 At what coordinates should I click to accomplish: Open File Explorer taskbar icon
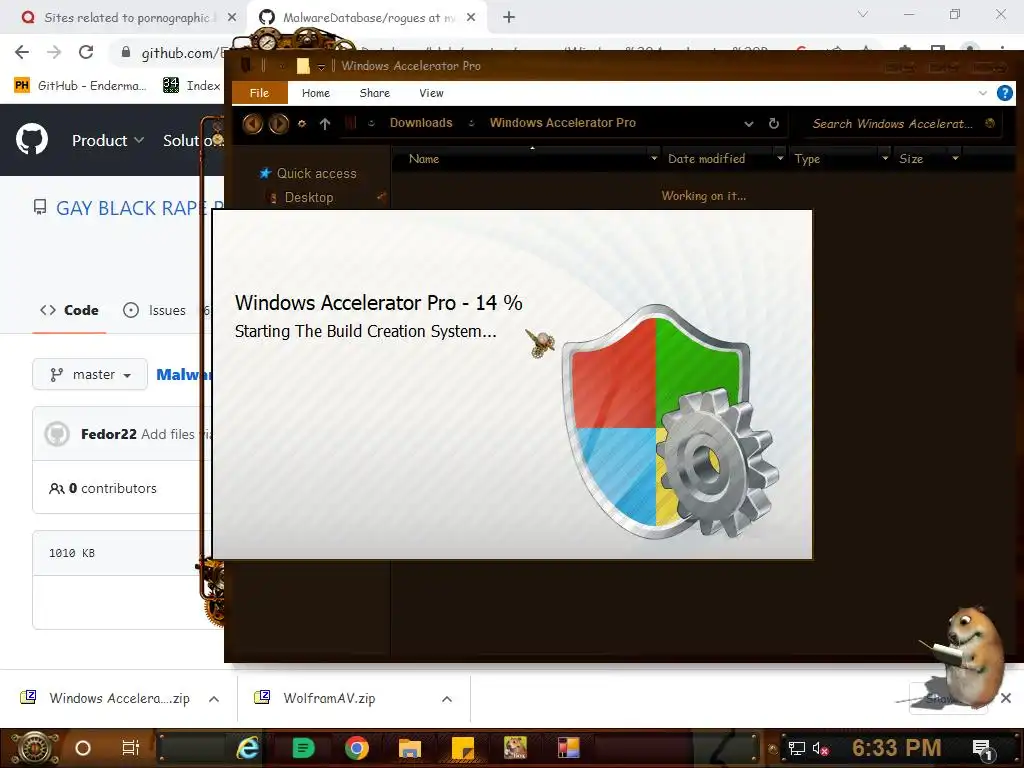(409, 748)
